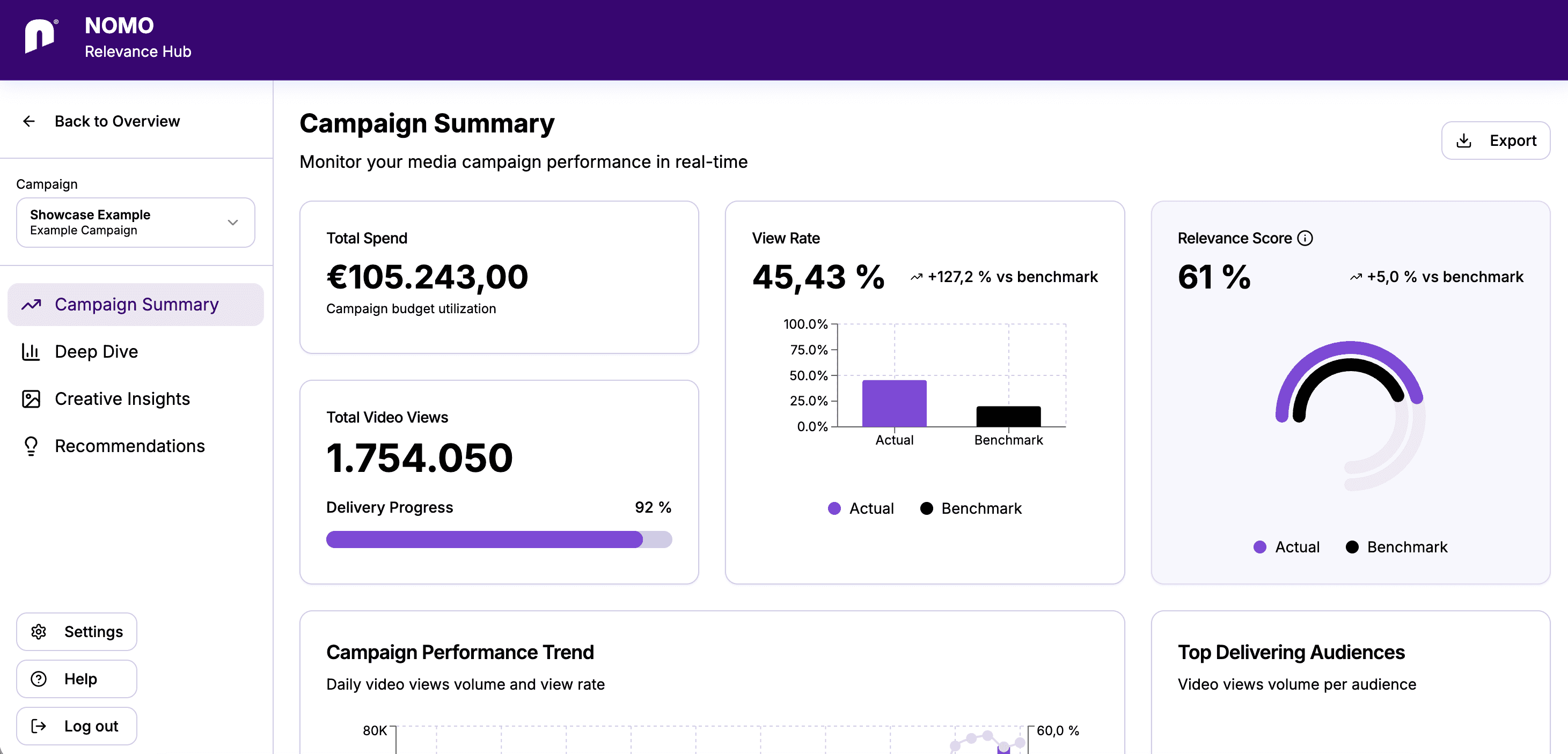Open the Campaign Summary menu item
Viewport: 1568px width, 754px height.
tap(136, 304)
